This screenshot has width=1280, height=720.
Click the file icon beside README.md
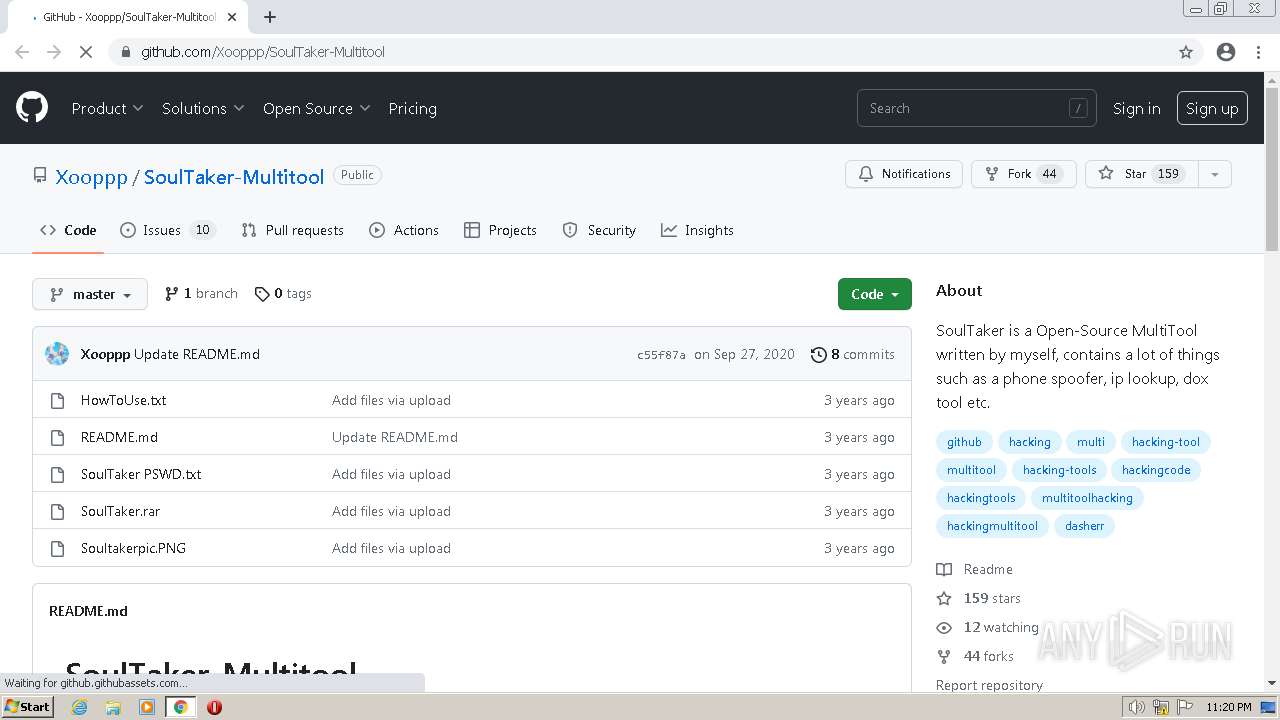coord(57,437)
